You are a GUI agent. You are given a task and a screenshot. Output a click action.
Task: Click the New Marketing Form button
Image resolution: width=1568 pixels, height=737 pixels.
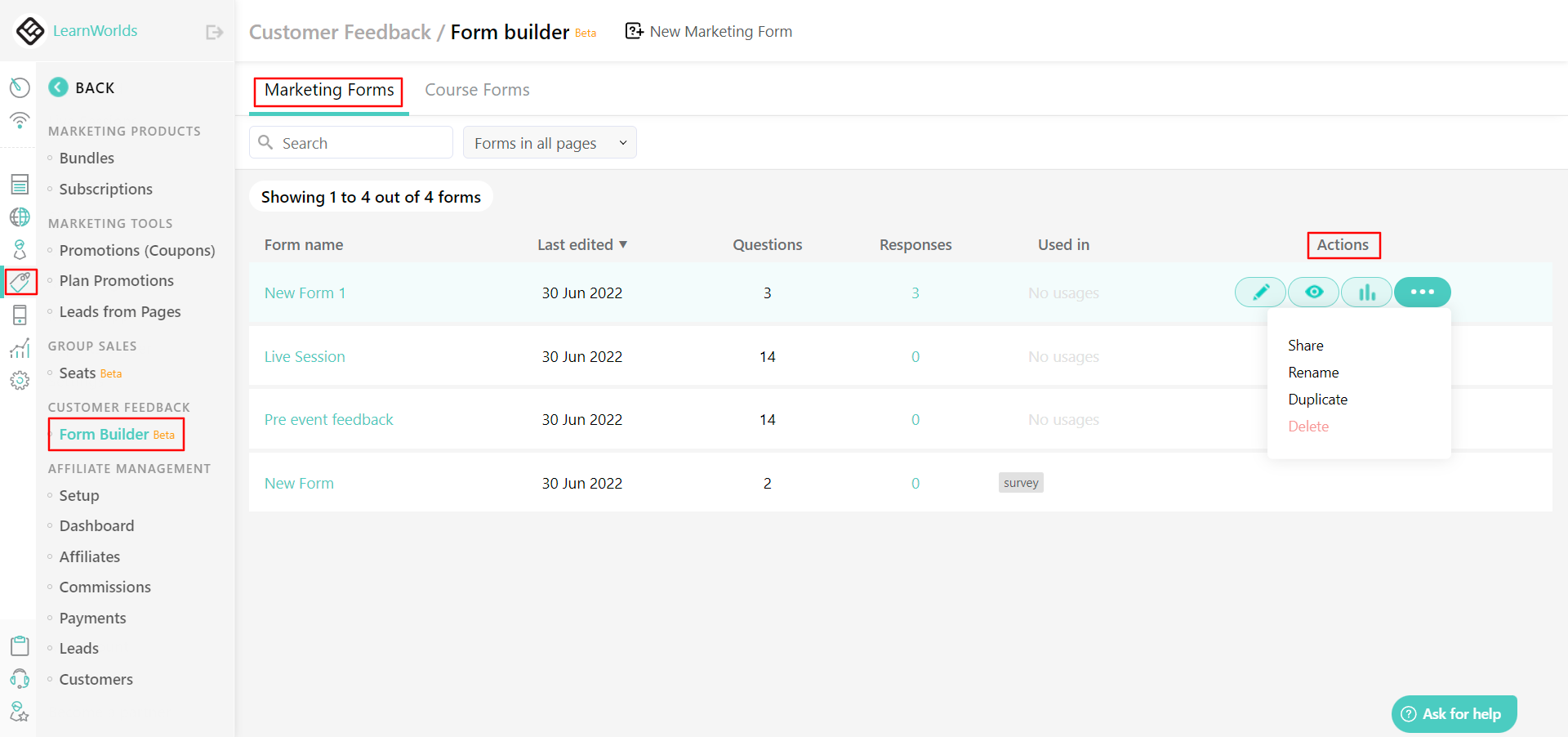pyautogui.click(x=708, y=31)
